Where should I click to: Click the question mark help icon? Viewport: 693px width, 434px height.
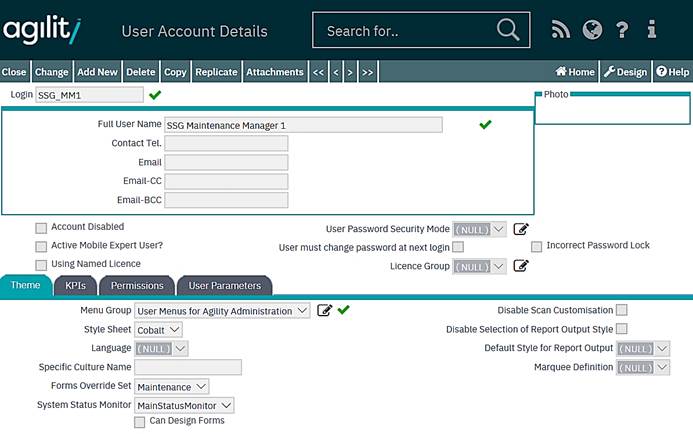click(x=622, y=30)
